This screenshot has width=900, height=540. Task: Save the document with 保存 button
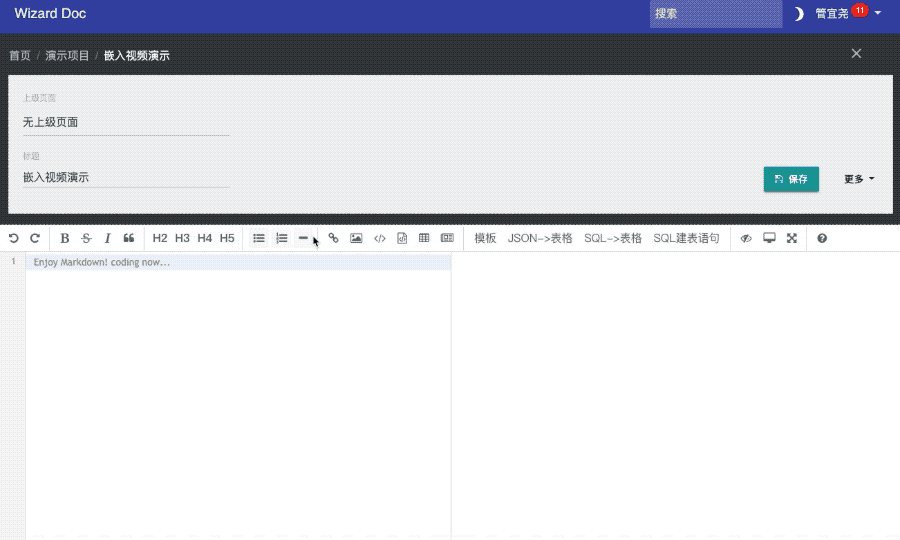coord(791,179)
